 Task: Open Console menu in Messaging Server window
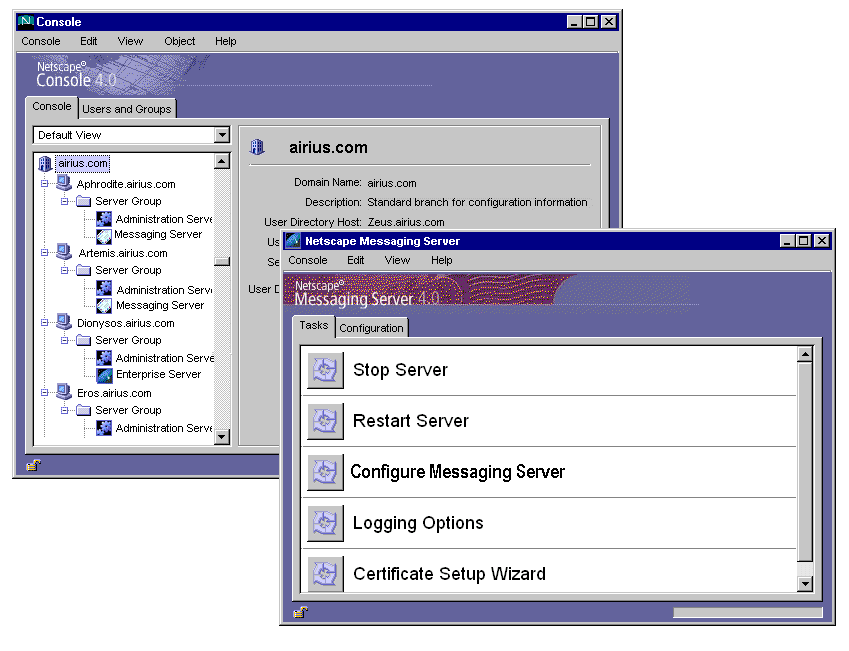tap(308, 260)
